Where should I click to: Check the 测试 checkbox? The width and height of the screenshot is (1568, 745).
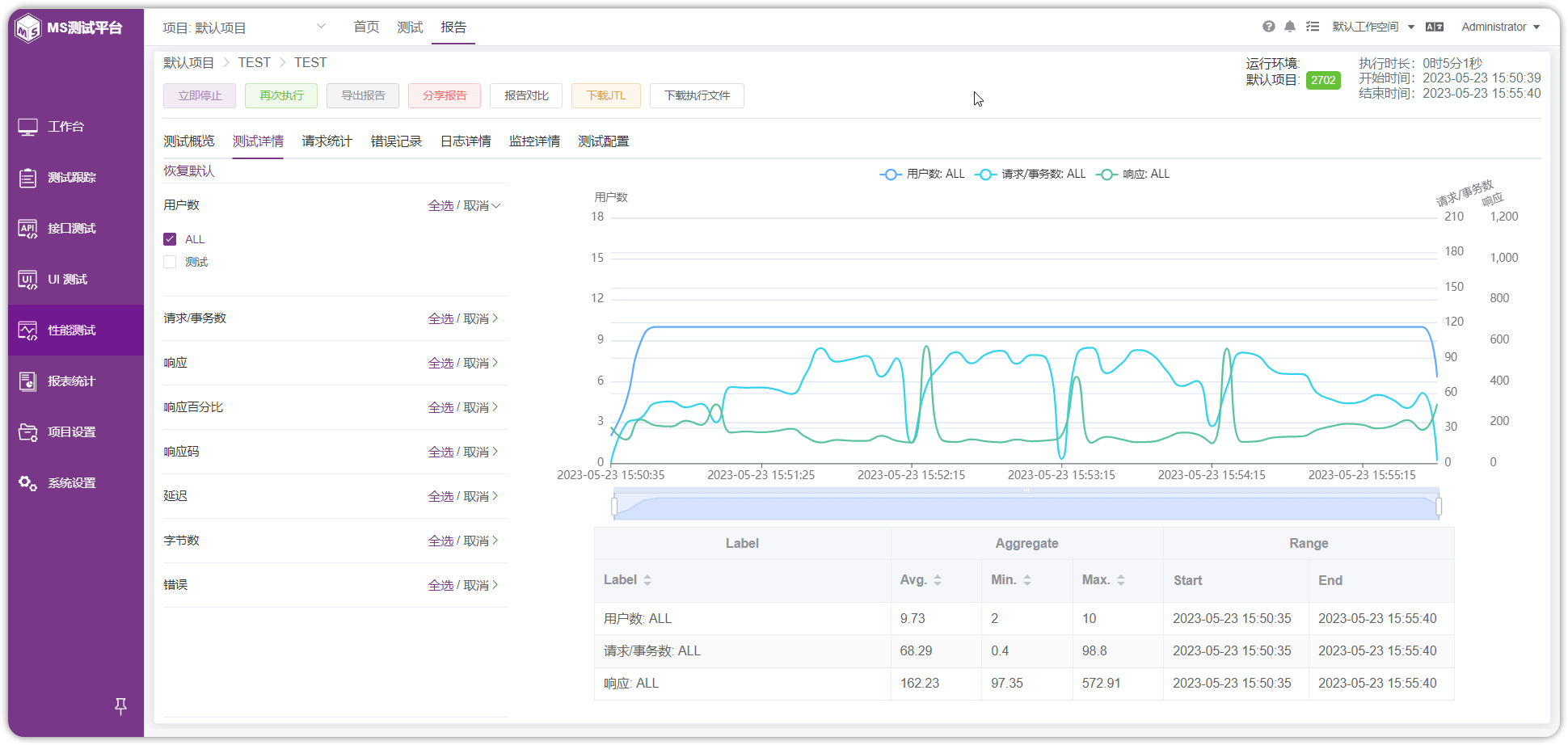tap(170, 262)
